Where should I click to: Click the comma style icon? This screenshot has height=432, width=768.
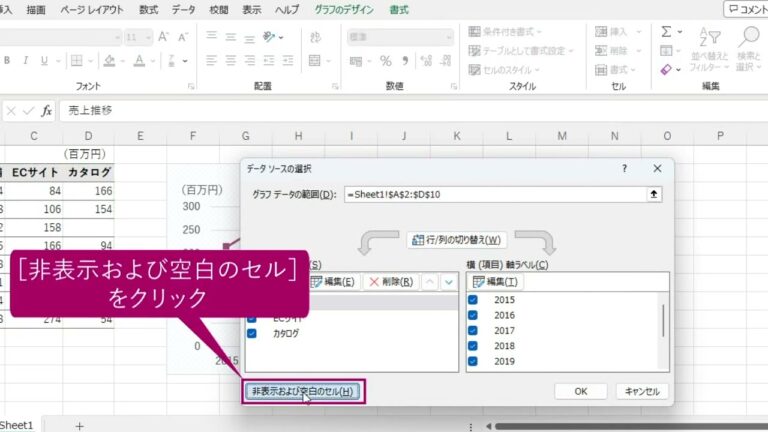point(405,61)
